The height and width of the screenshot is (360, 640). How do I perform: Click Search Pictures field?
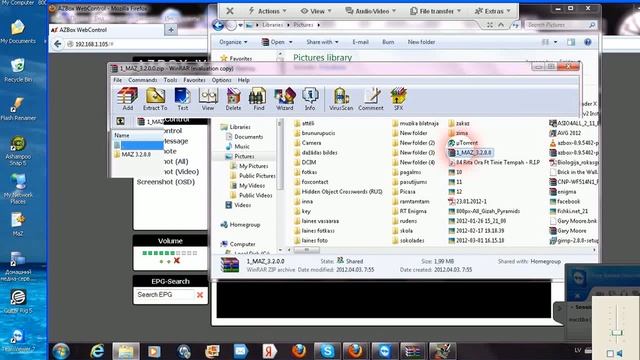point(560,25)
